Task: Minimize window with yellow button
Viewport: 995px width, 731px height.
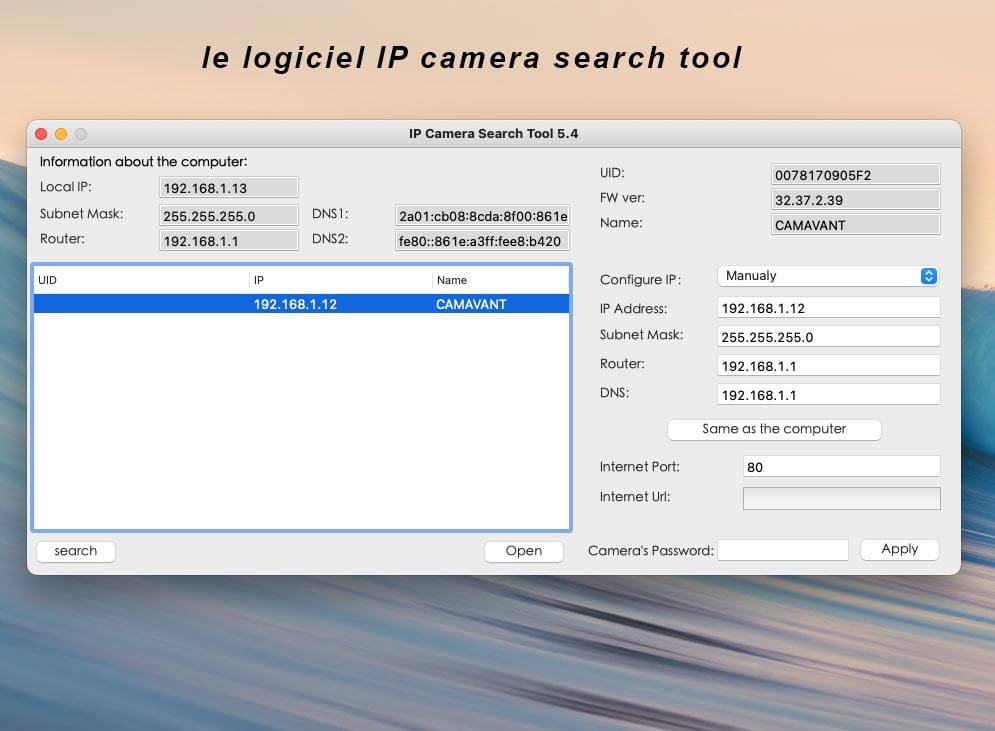Action: point(61,134)
